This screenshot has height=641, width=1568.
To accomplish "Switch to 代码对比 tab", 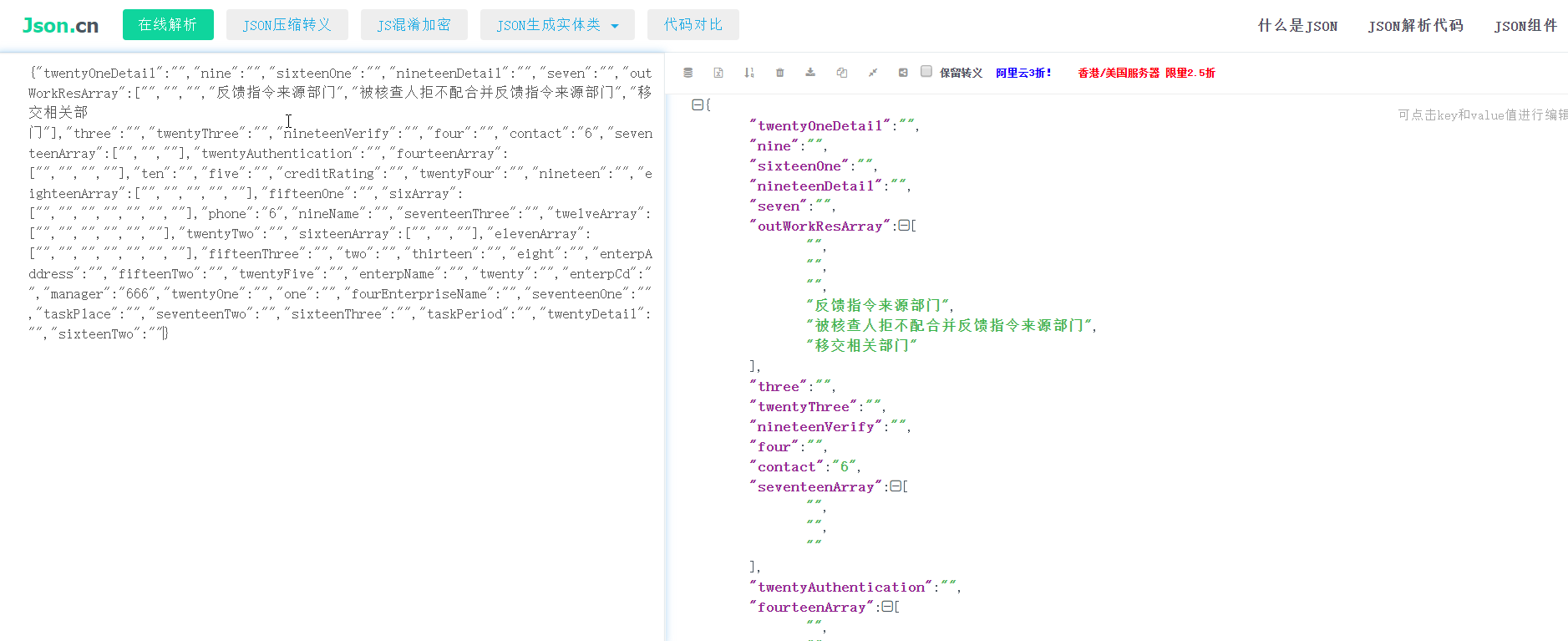I will pyautogui.click(x=693, y=25).
